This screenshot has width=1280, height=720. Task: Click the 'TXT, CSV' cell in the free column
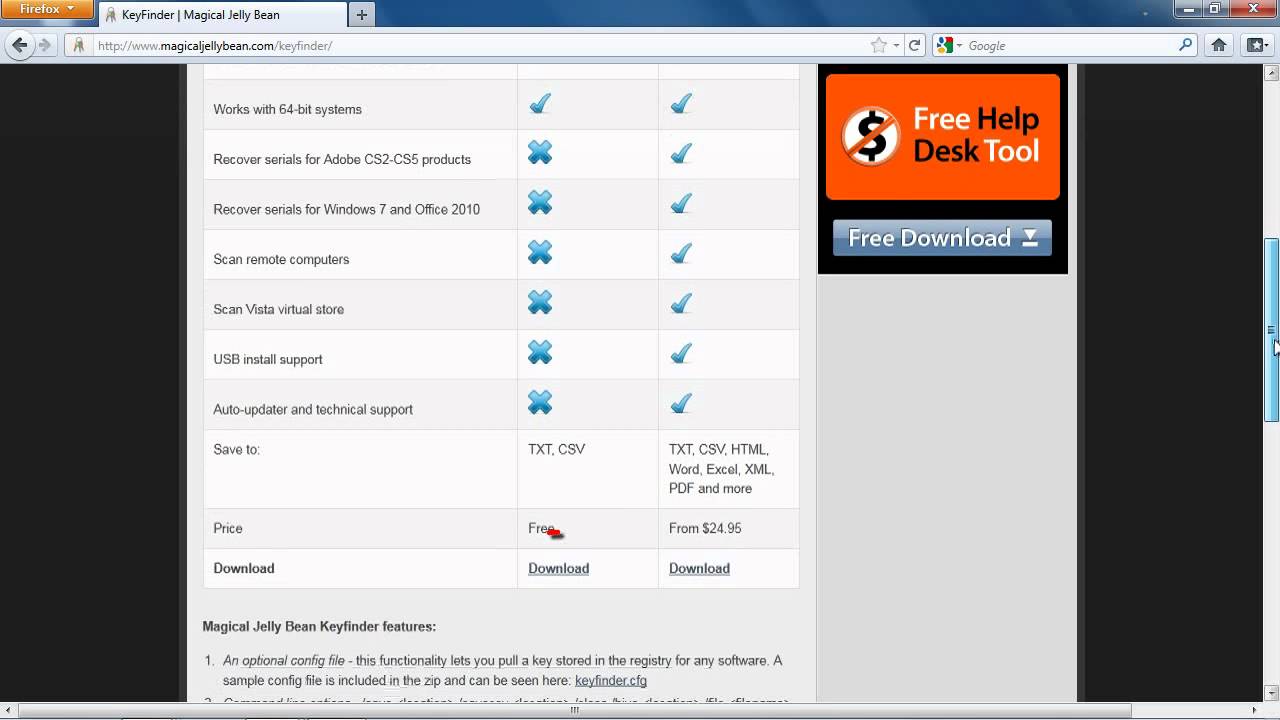(556, 449)
